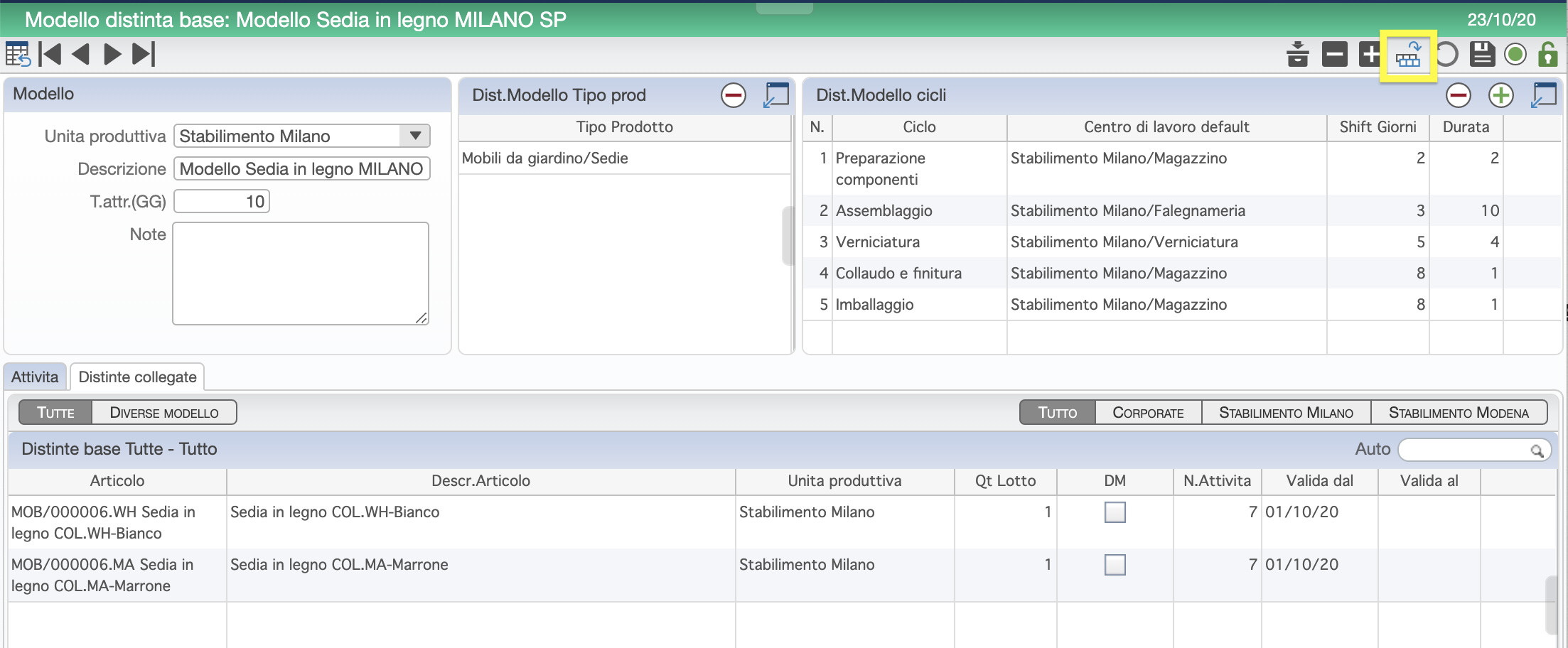Sort by Qt Lotto column header
Image resolution: width=1568 pixels, height=648 pixels.
pos(1005,481)
